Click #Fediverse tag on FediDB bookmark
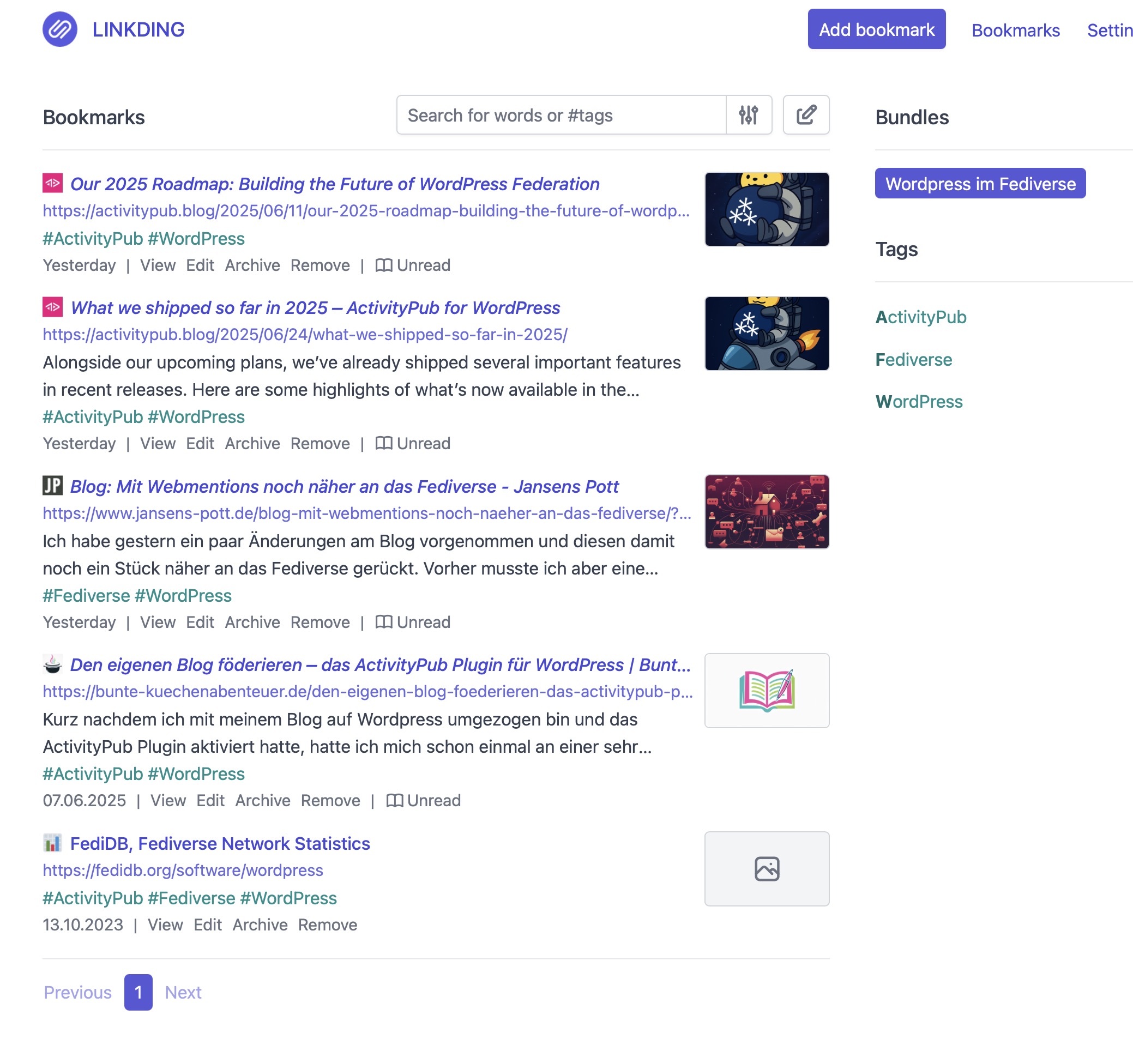This screenshot has height=1064, width=1133. point(191,899)
